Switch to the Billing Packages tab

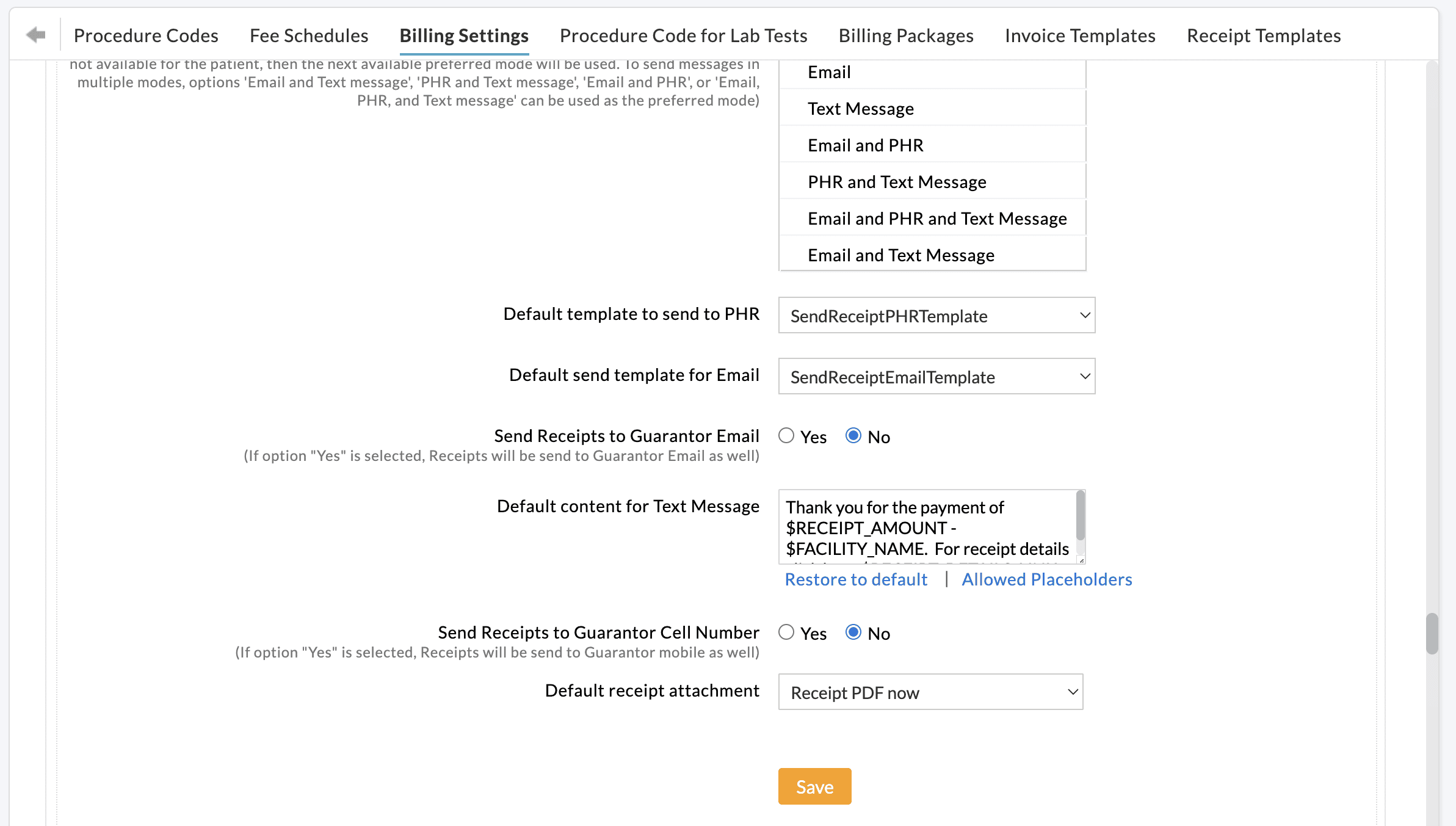[x=906, y=35]
